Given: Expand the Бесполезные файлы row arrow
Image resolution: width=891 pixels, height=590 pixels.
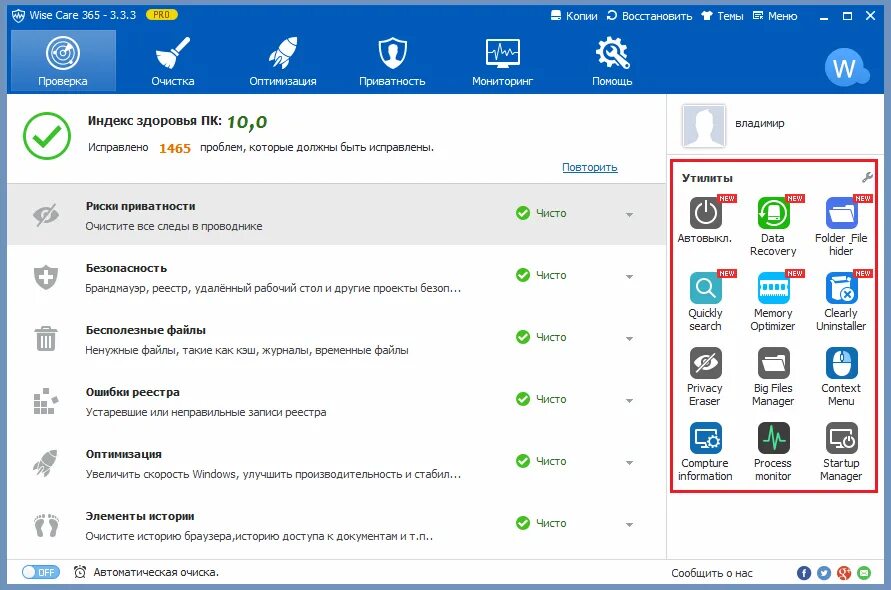Looking at the screenshot, I should (630, 339).
